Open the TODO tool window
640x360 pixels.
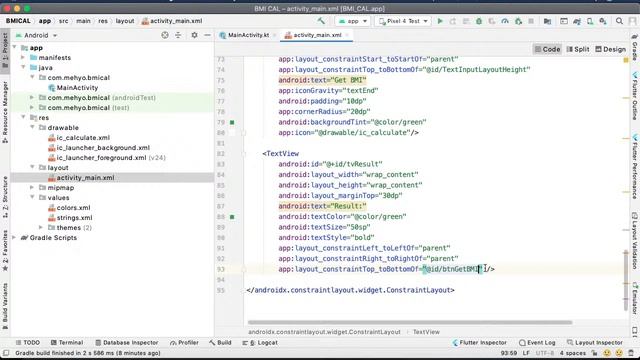(x=28, y=342)
